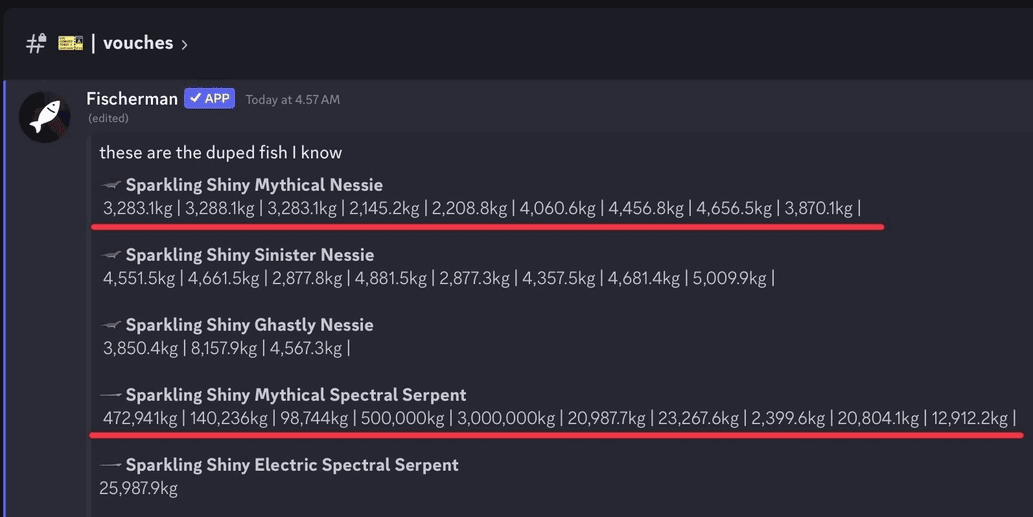1033x517 pixels.
Task: Click the locked channel hash icon
Action: [36, 43]
